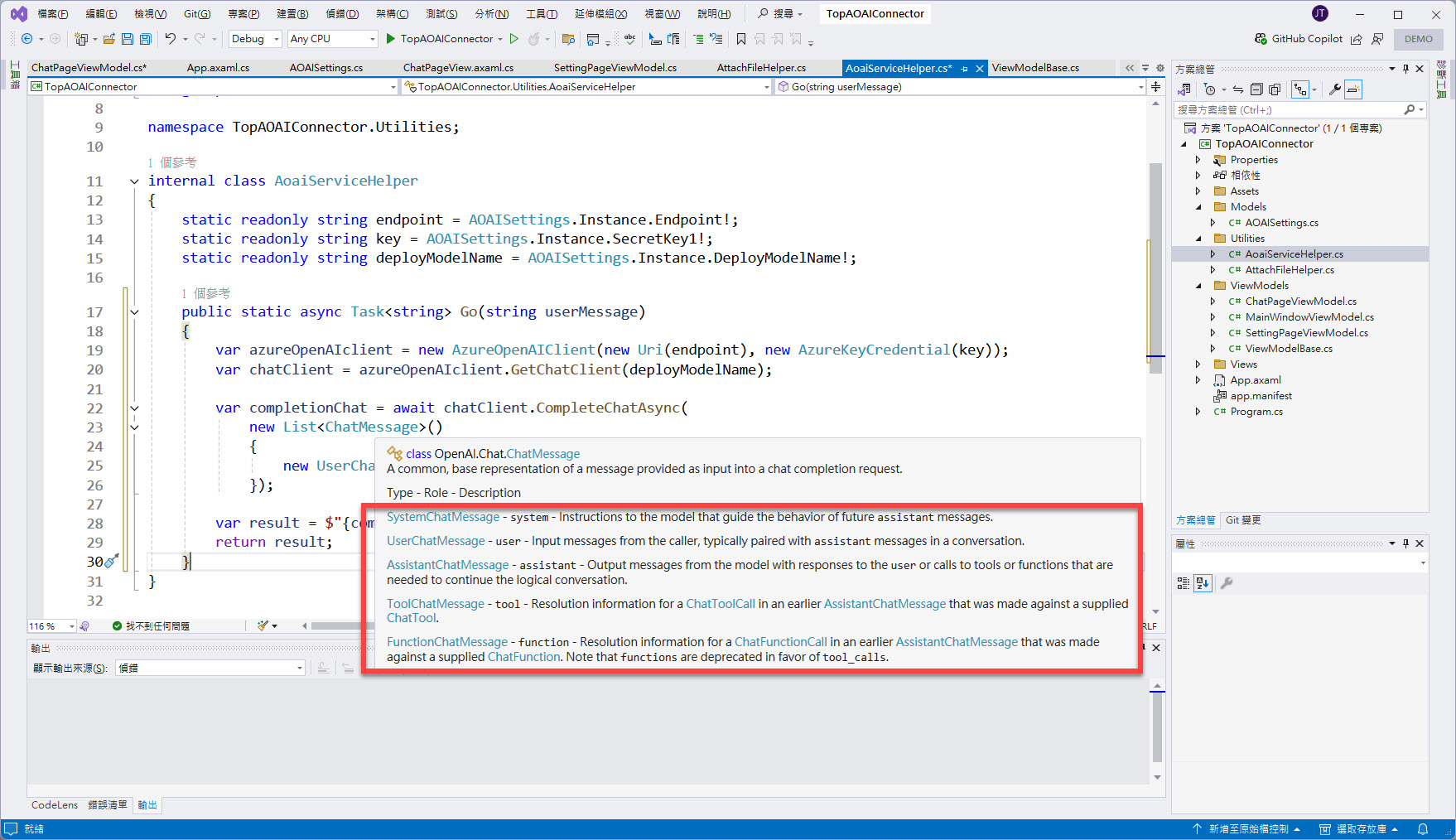Open the UserChatMessage link in tooltip
Viewport: 1456px width, 840px height.
coord(436,541)
